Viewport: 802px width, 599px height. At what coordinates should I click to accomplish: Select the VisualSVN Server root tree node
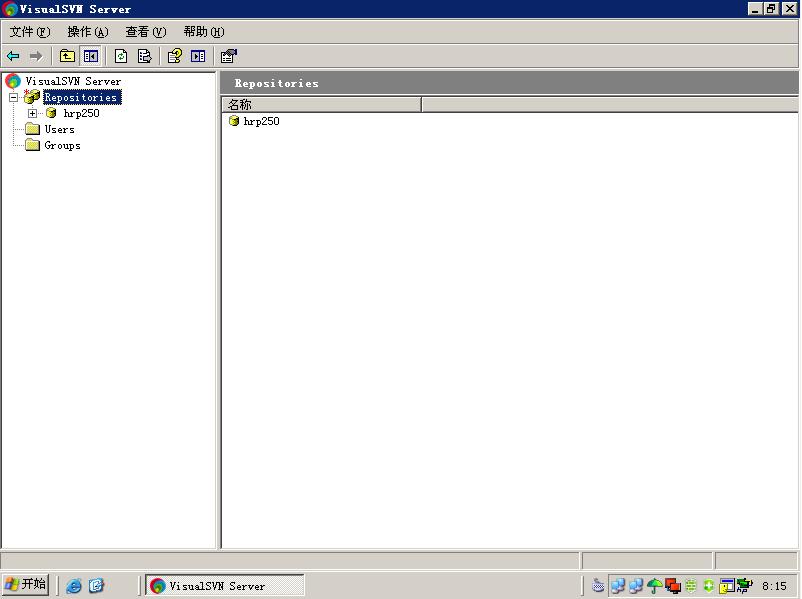[x=73, y=81]
